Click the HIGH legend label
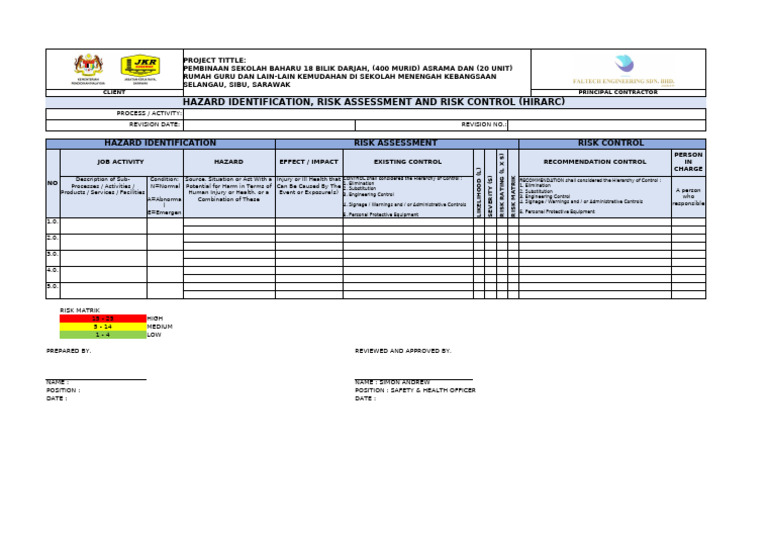 (155, 319)
